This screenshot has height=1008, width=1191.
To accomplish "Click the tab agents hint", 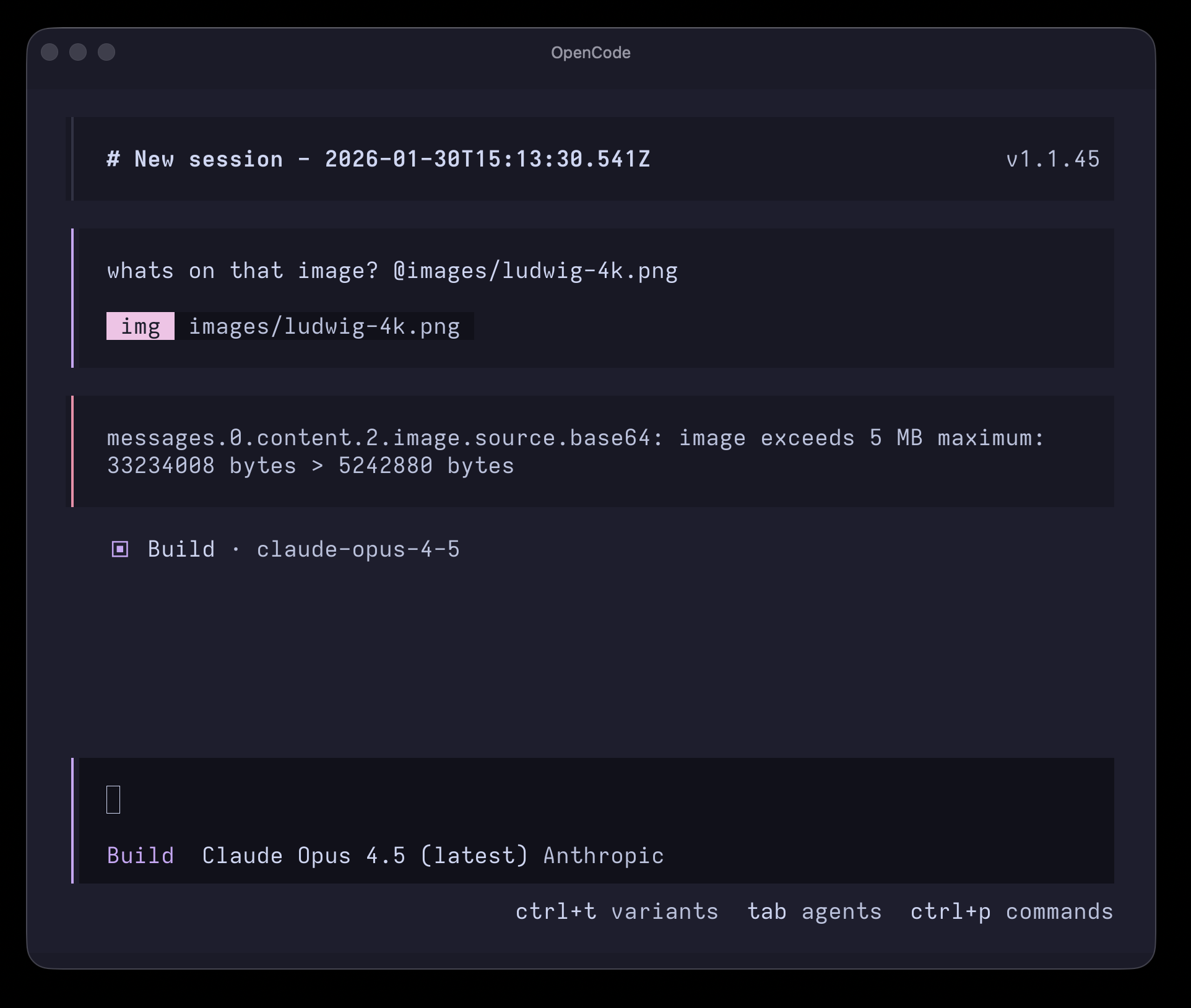I will [x=815, y=911].
